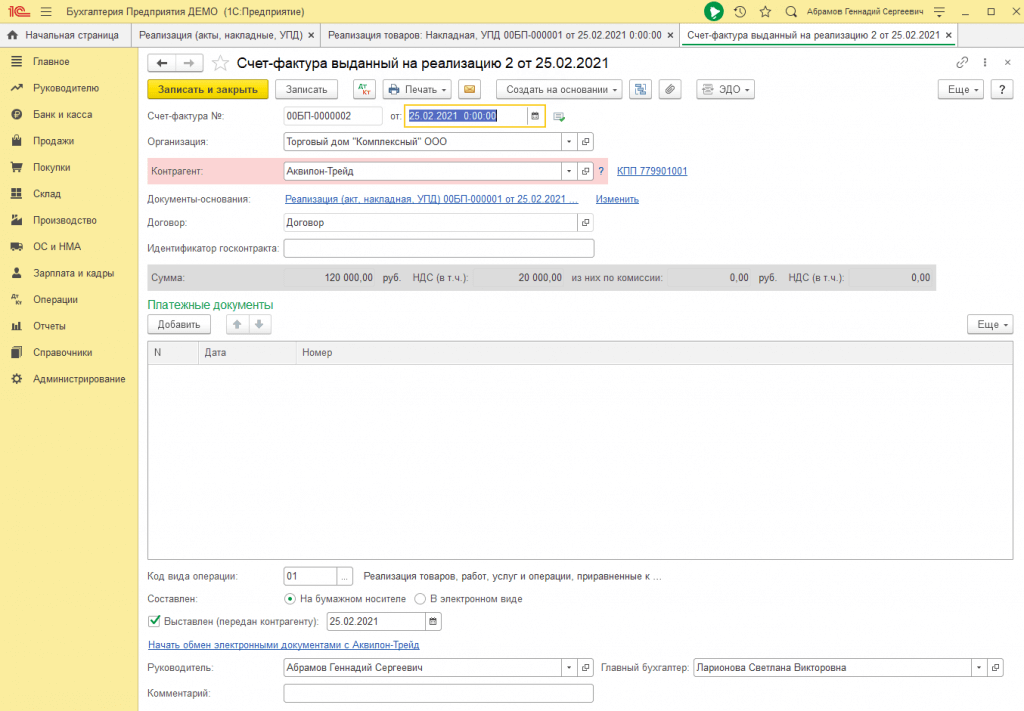Open attached files paperclip icon
Image resolution: width=1024 pixels, height=711 pixels.
[x=670, y=89]
